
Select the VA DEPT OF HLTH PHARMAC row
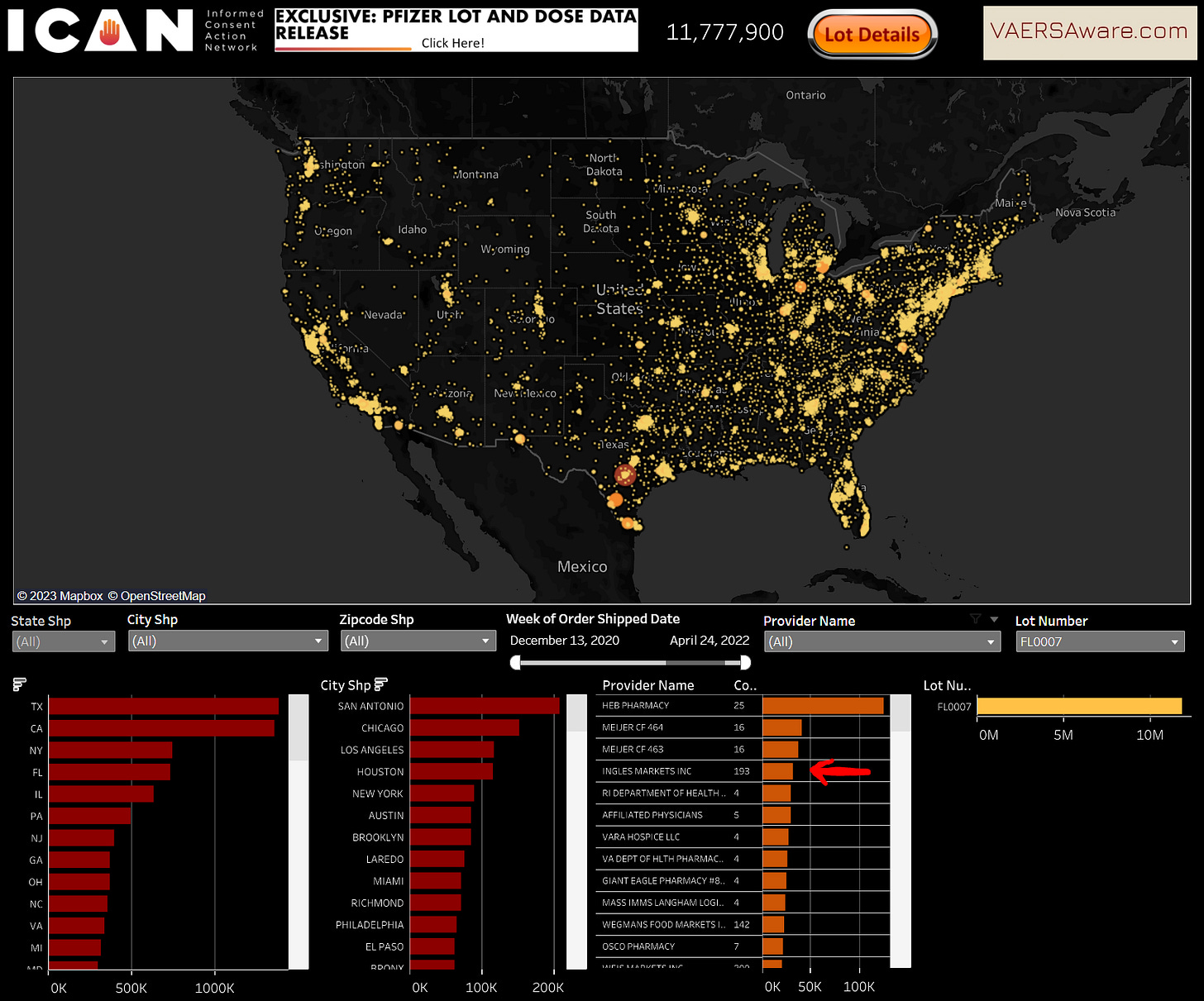point(743,859)
